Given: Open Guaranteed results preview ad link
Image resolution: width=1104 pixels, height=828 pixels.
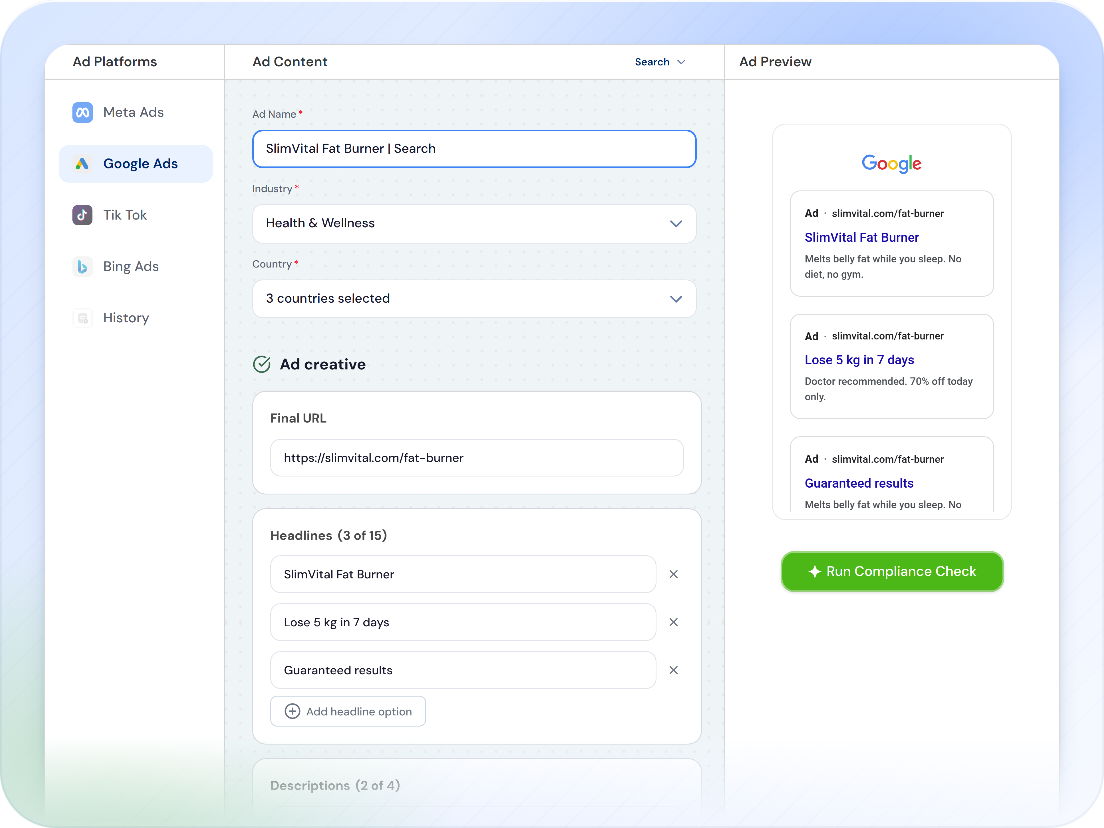Looking at the screenshot, I should 859,484.
